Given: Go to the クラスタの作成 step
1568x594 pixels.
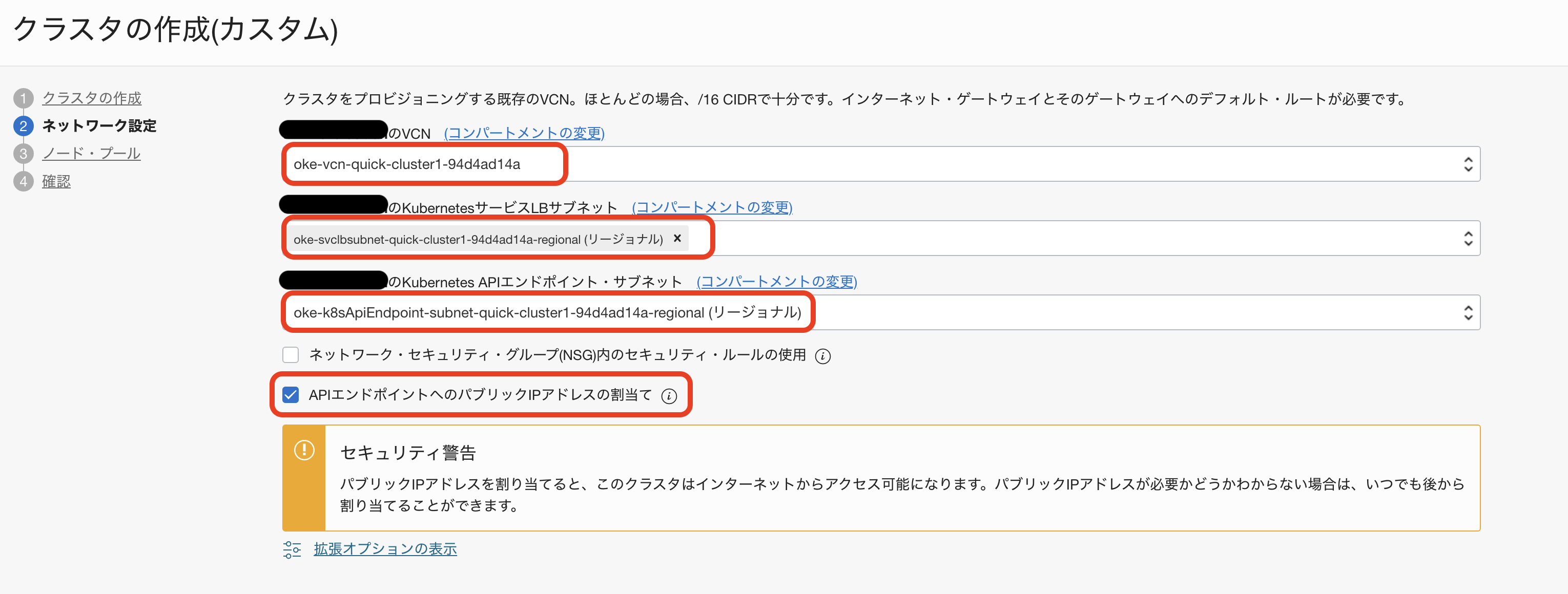Looking at the screenshot, I should pos(91,98).
